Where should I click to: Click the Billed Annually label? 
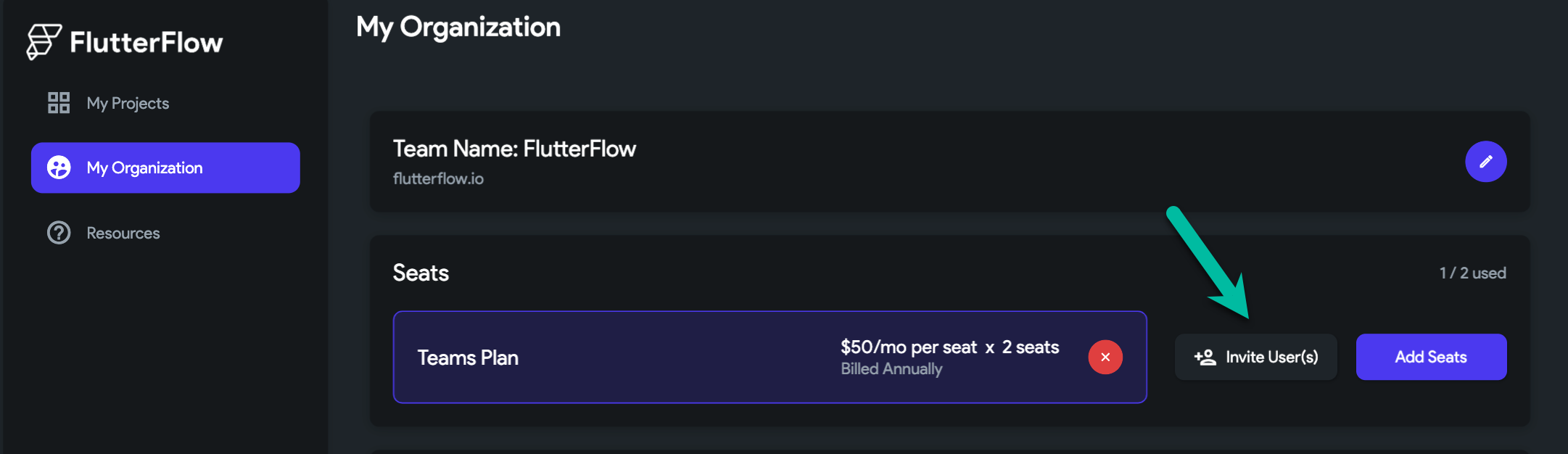coord(891,369)
